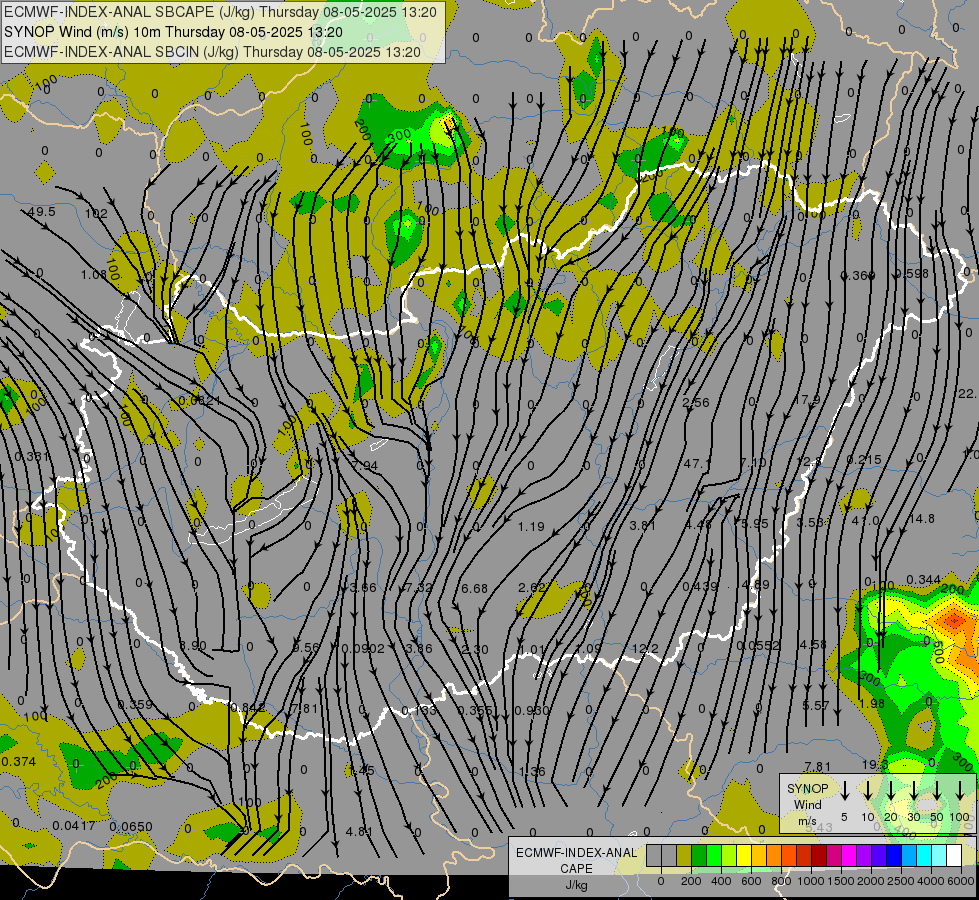This screenshot has height=900, width=979.
Task: Click the 102 value on the map
Action: pos(96,214)
